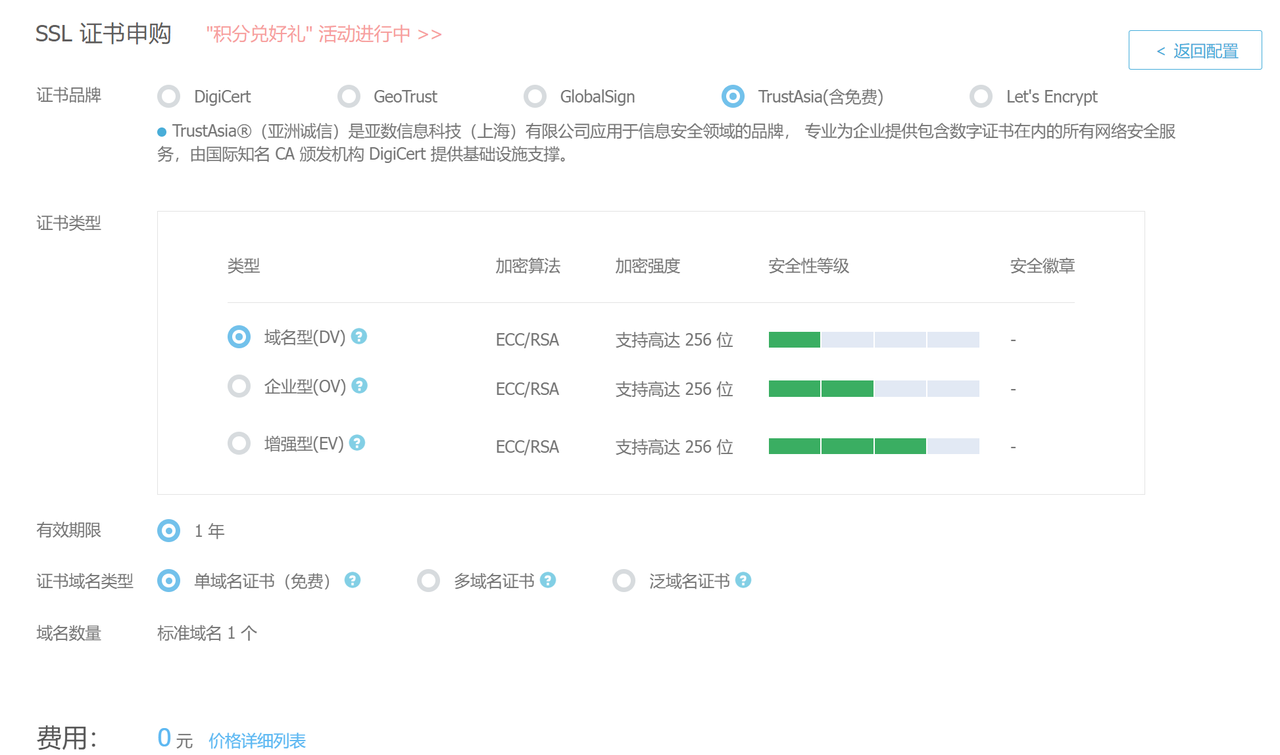Select 单域名证书（免费） radio option
Screen dimensions: 1280x755
coord(169,580)
